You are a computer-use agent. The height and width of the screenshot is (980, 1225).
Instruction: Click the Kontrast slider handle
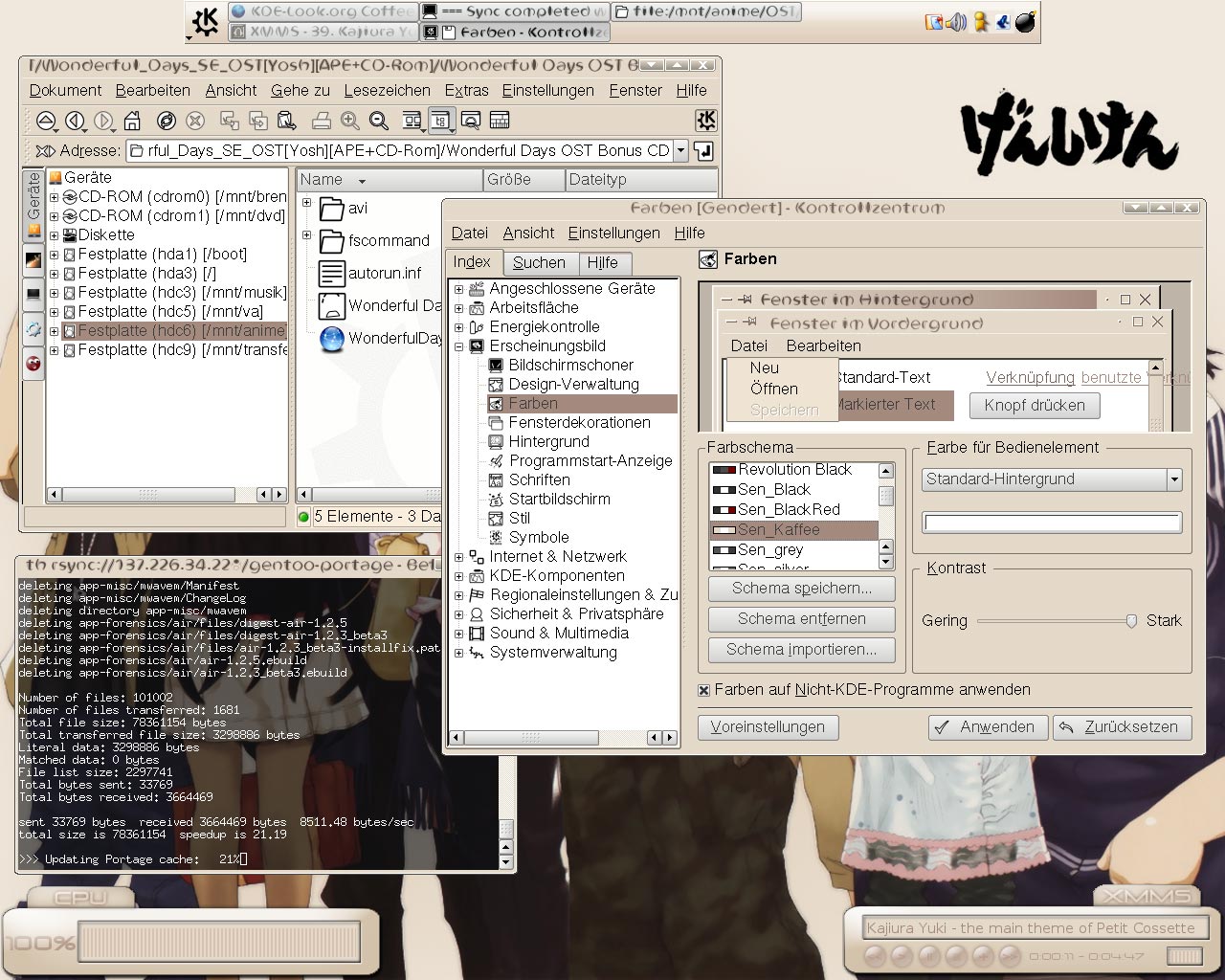(x=1131, y=621)
